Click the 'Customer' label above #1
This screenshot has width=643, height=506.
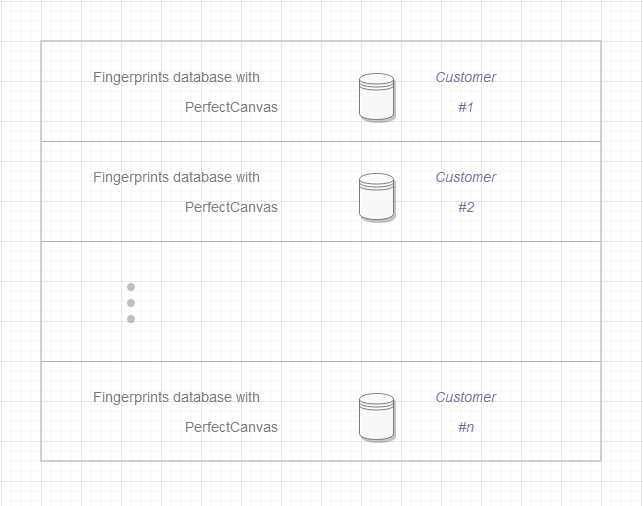click(466, 77)
